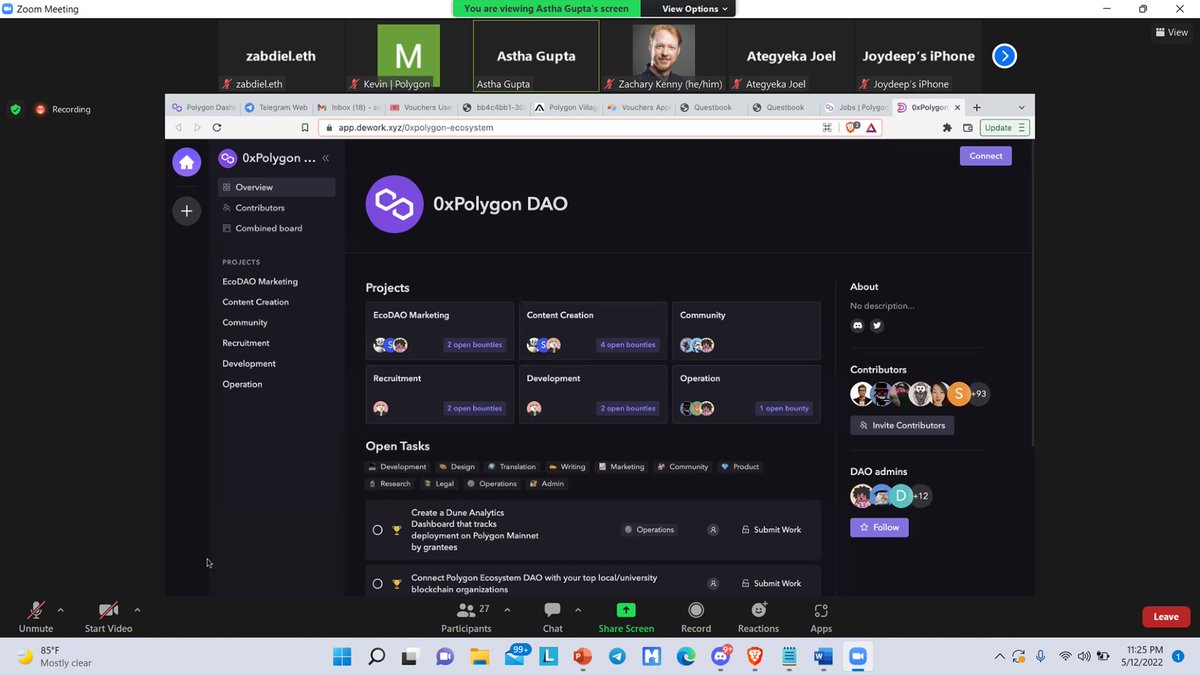Open the Windows Start menu
This screenshot has width=1200, height=675.
[x=341, y=657]
